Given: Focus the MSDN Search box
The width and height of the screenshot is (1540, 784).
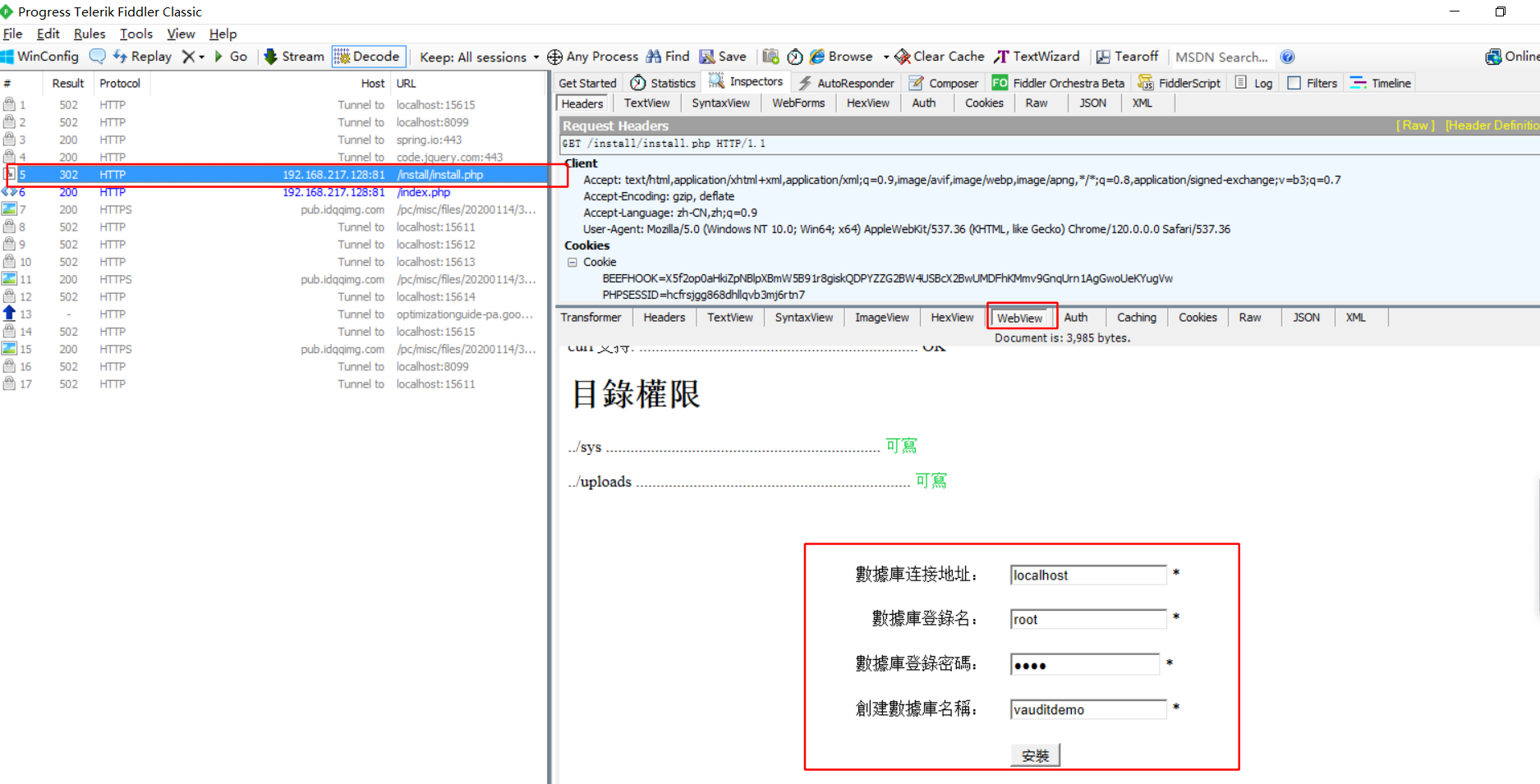Looking at the screenshot, I should (x=1221, y=57).
